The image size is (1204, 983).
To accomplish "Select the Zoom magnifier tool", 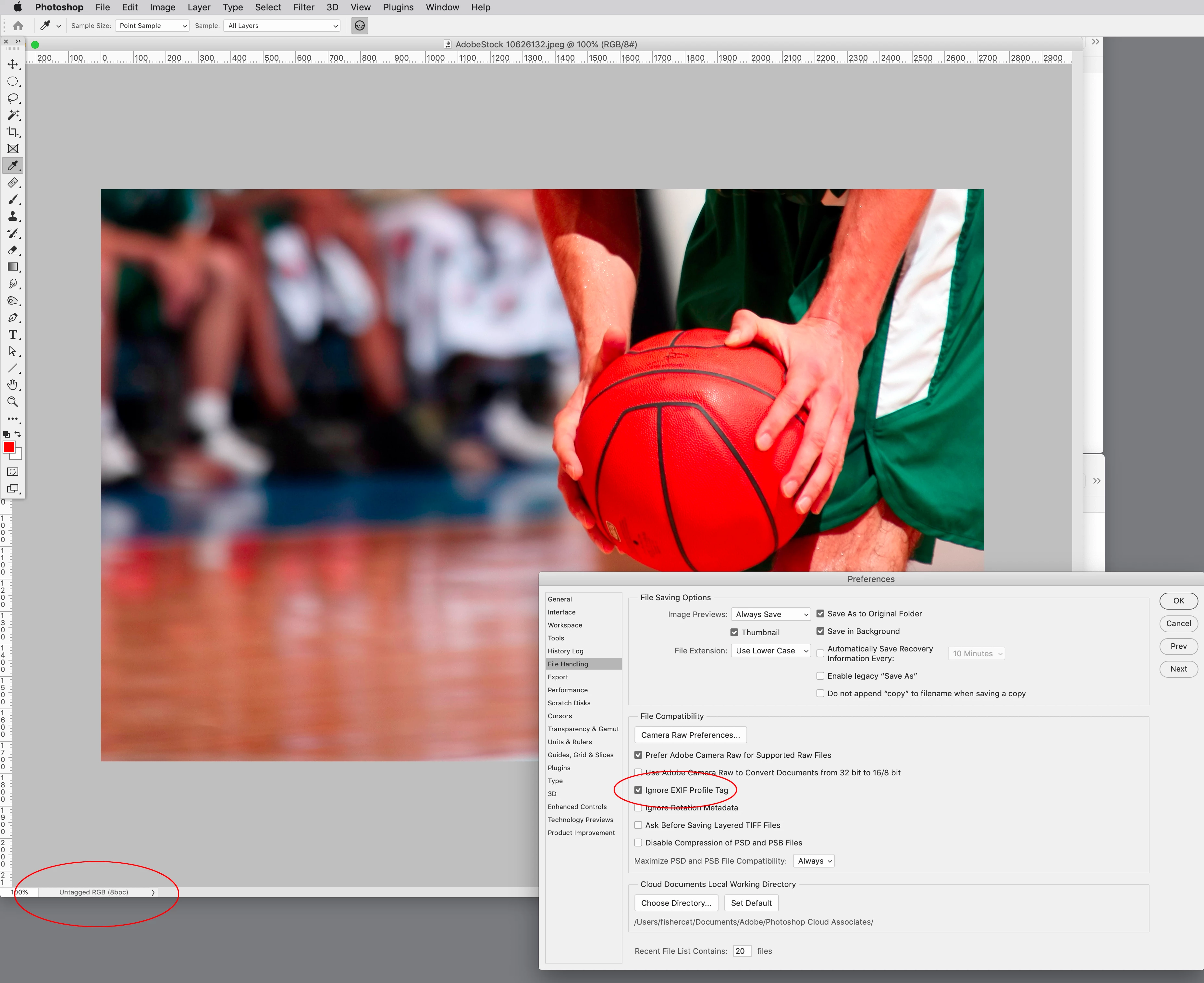I will 12,402.
